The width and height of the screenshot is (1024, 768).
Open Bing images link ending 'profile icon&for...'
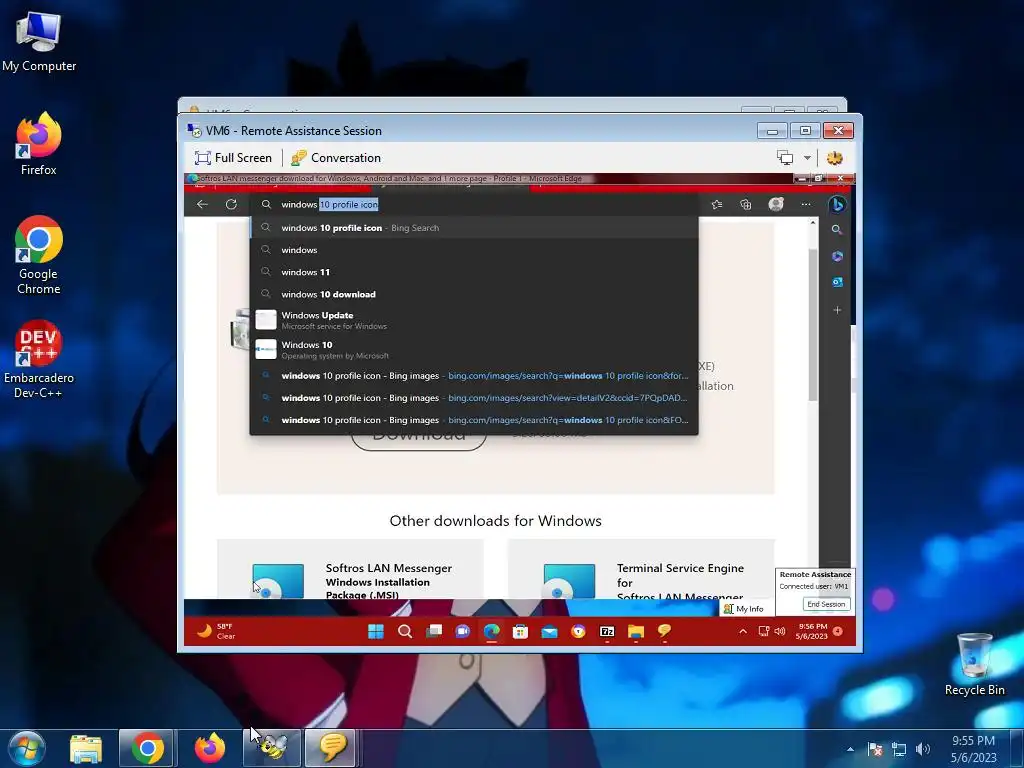[x=475, y=376]
